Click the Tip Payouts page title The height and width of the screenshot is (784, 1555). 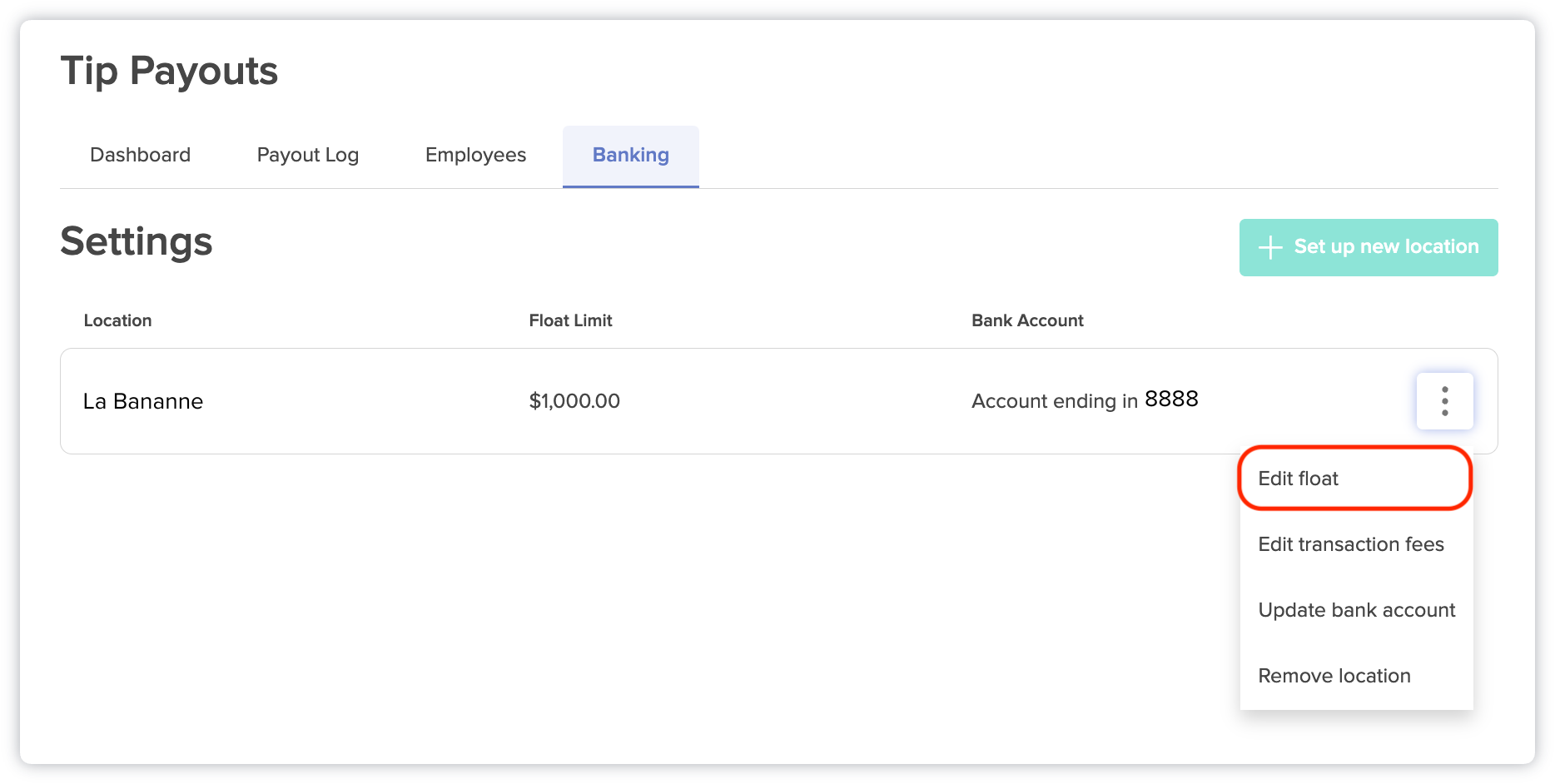(168, 70)
